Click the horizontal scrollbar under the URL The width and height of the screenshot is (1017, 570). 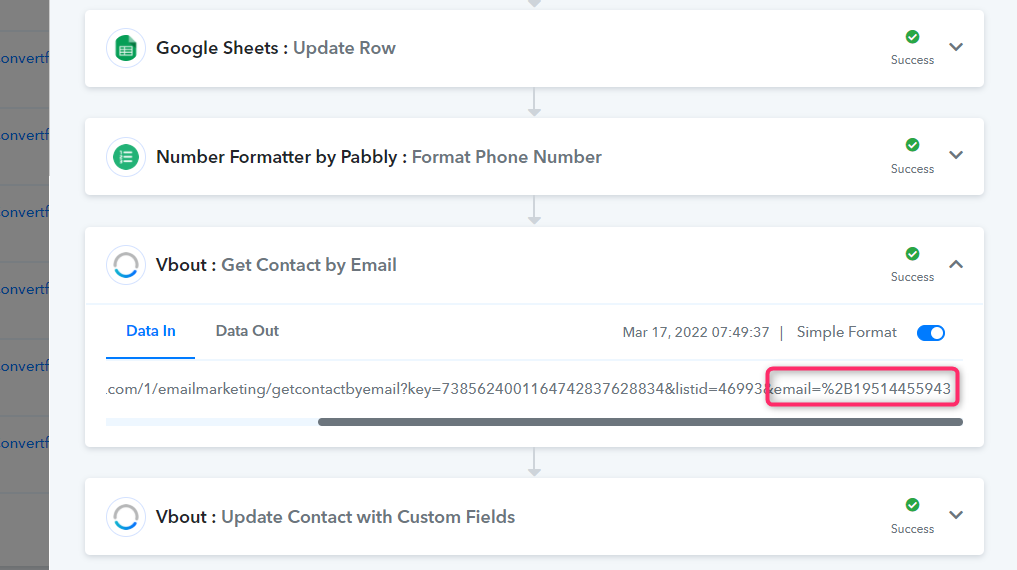tap(640, 422)
